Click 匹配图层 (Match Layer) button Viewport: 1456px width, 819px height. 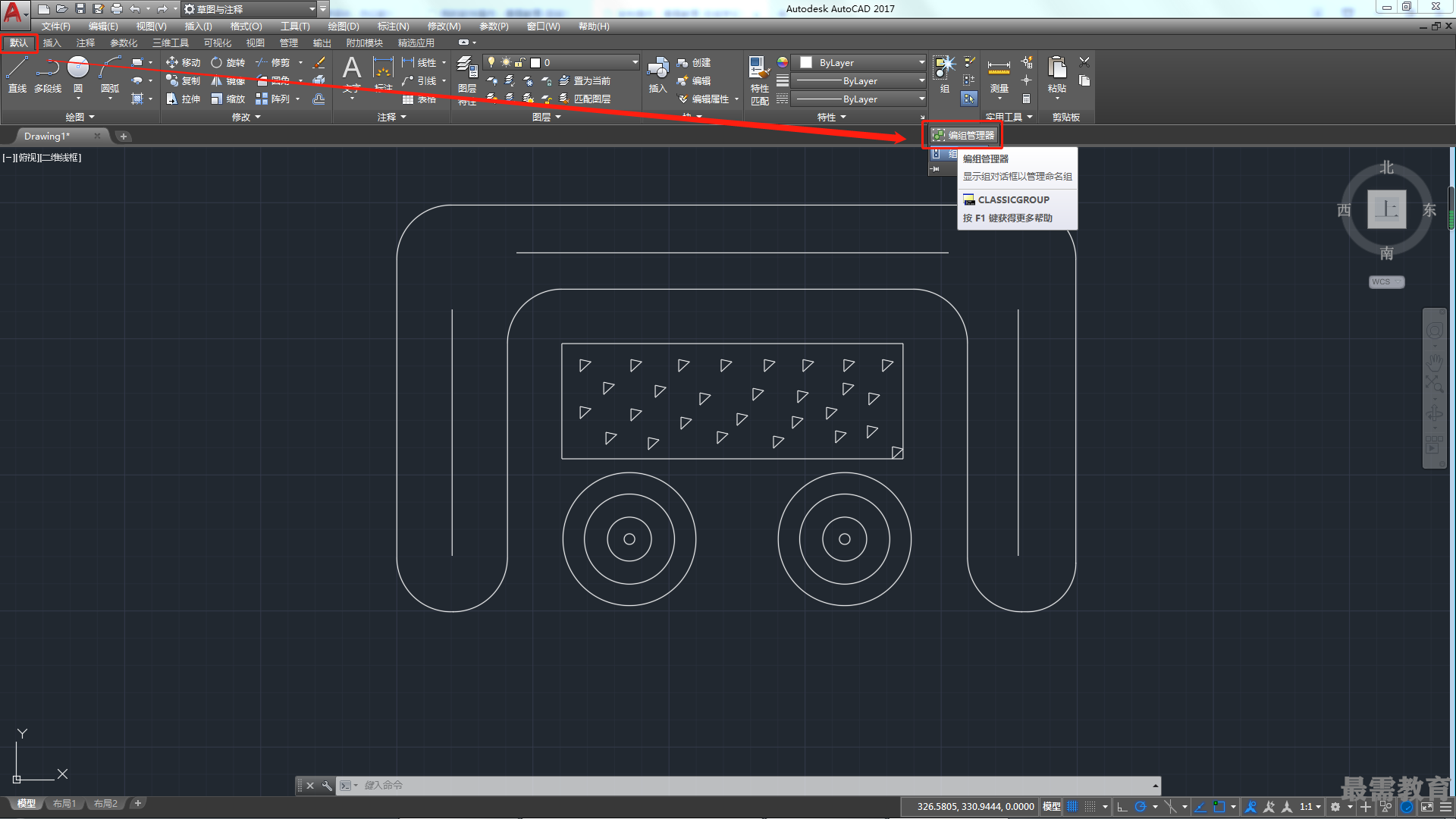pos(584,99)
